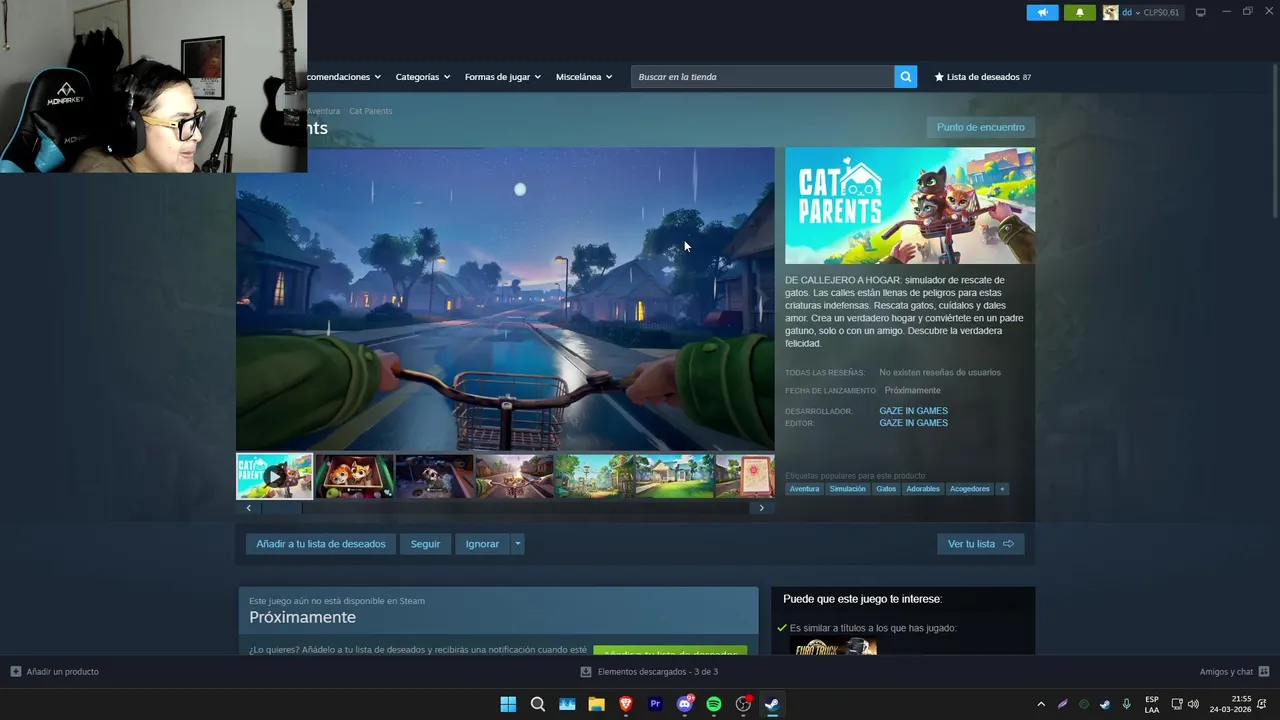Expand the Formas de jugar menu

(502, 77)
